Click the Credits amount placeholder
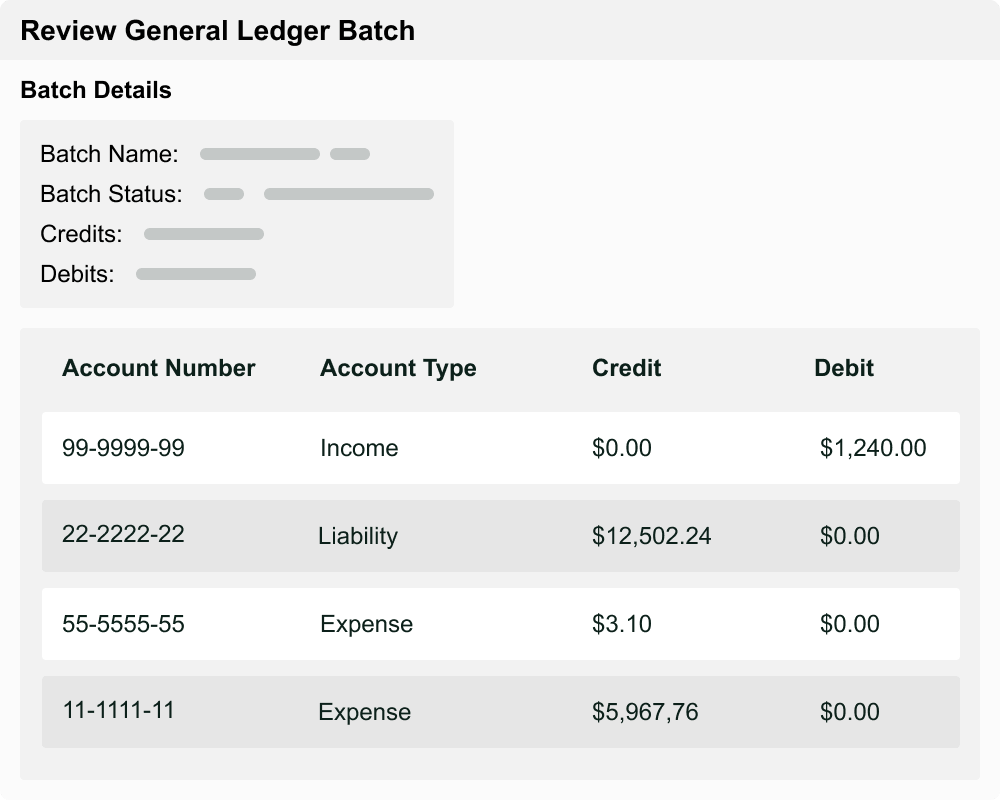The image size is (1000, 800). [x=203, y=234]
